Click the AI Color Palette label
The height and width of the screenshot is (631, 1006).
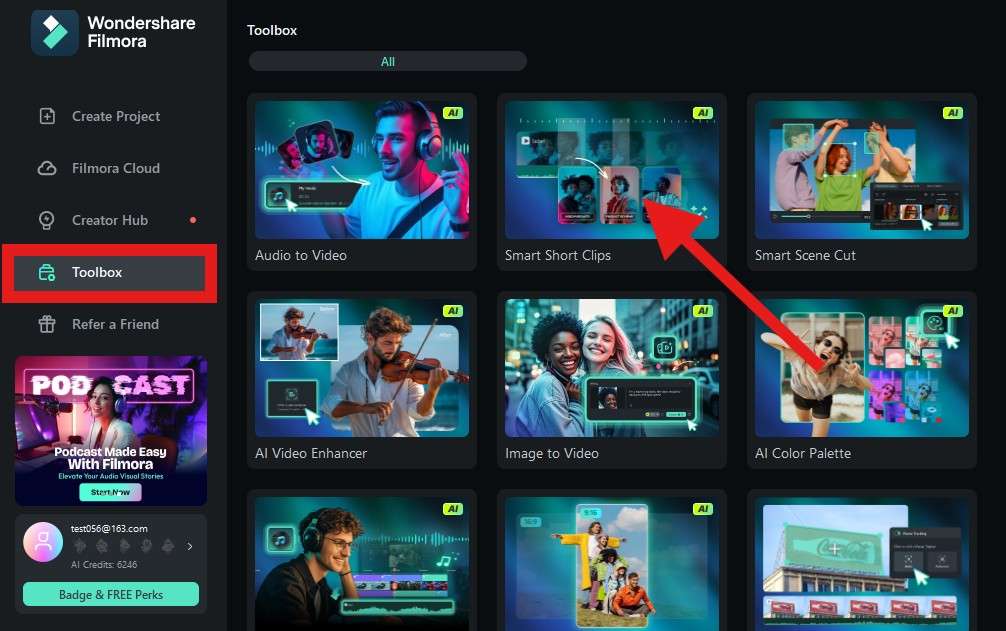coord(803,453)
